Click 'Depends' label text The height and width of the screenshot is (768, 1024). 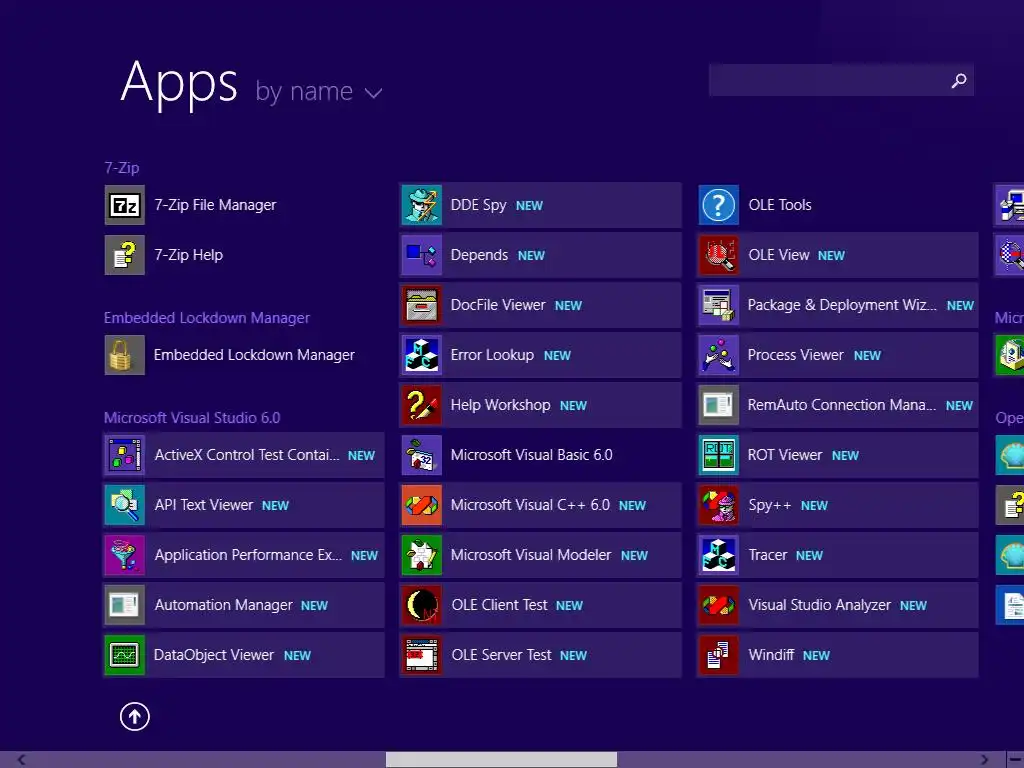pyautogui.click(x=479, y=255)
